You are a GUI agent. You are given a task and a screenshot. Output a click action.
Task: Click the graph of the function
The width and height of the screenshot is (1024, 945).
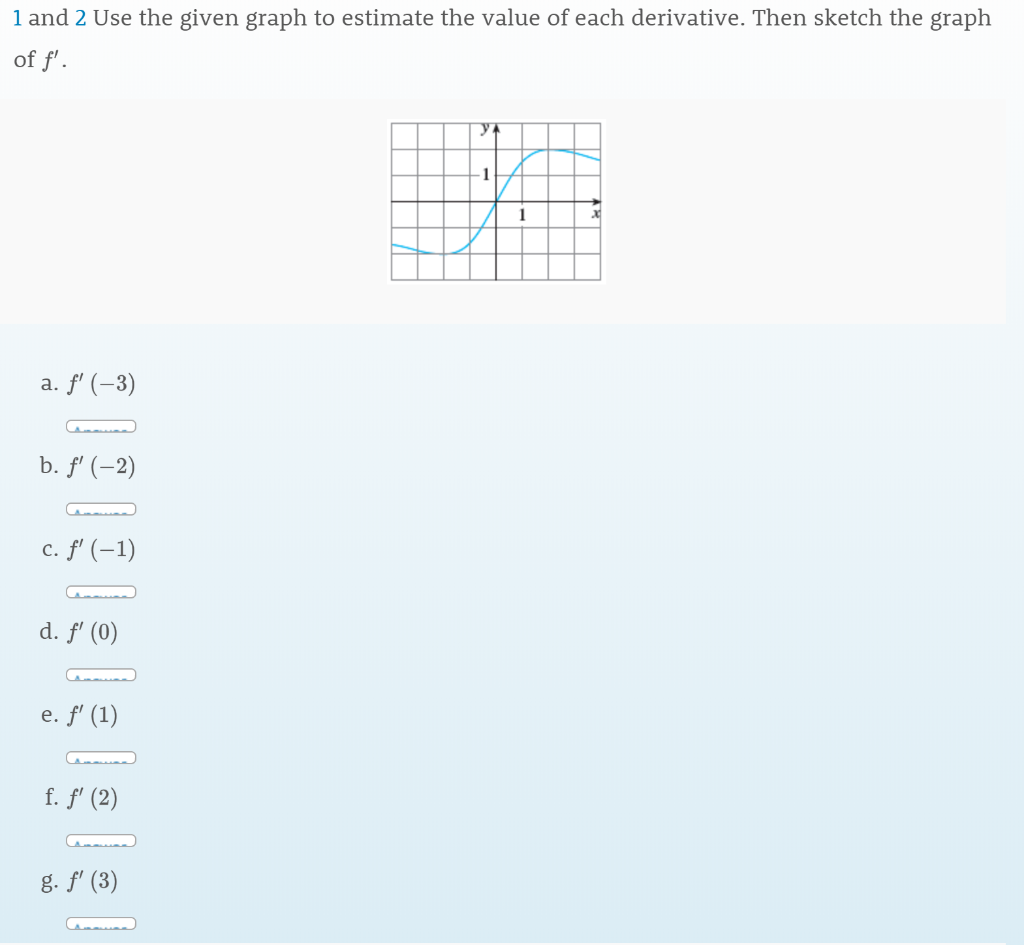(495, 200)
